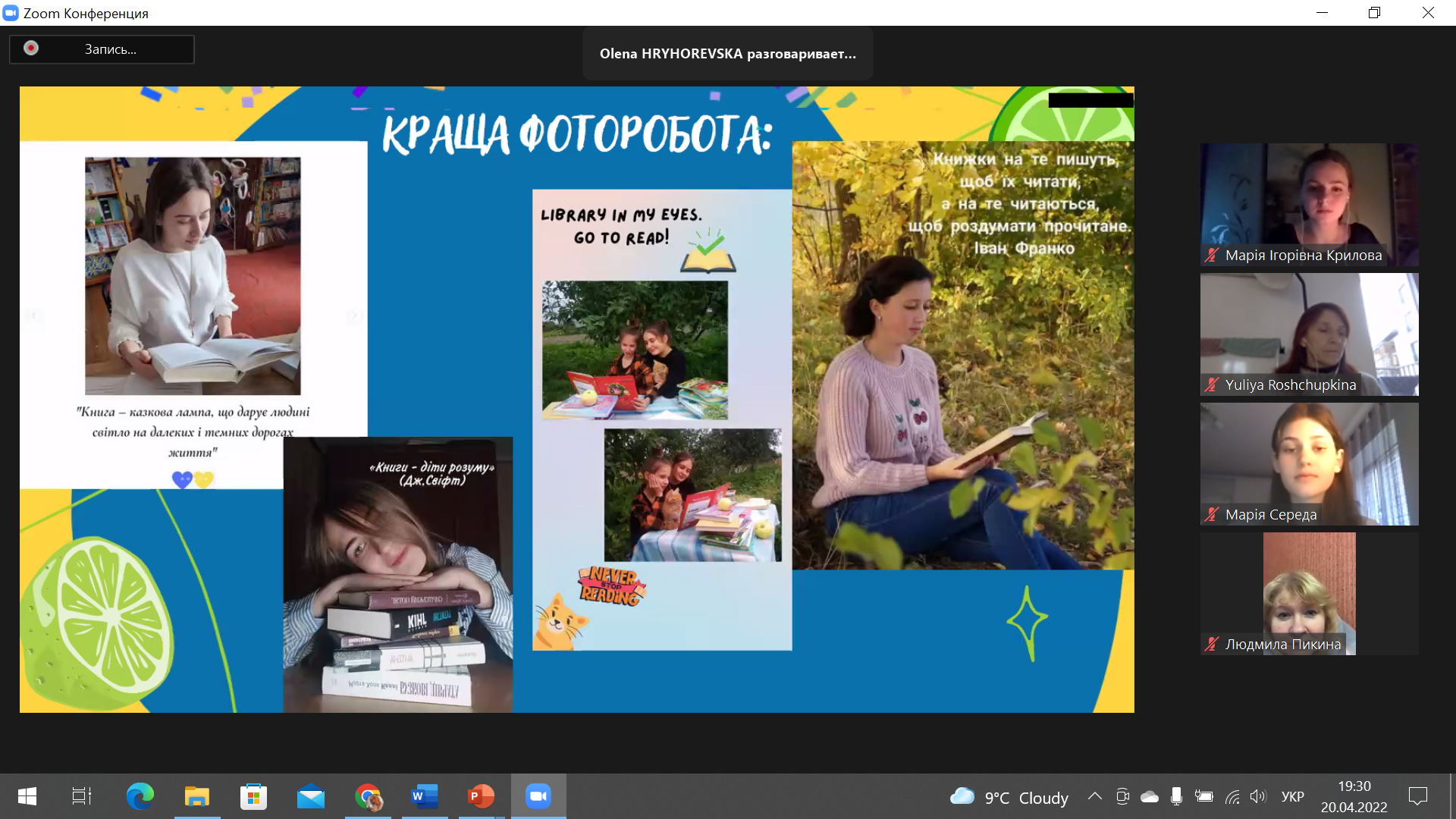Expand hidden system tray icons chevron
Viewport: 1456px width, 819px height.
tap(1094, 796)
